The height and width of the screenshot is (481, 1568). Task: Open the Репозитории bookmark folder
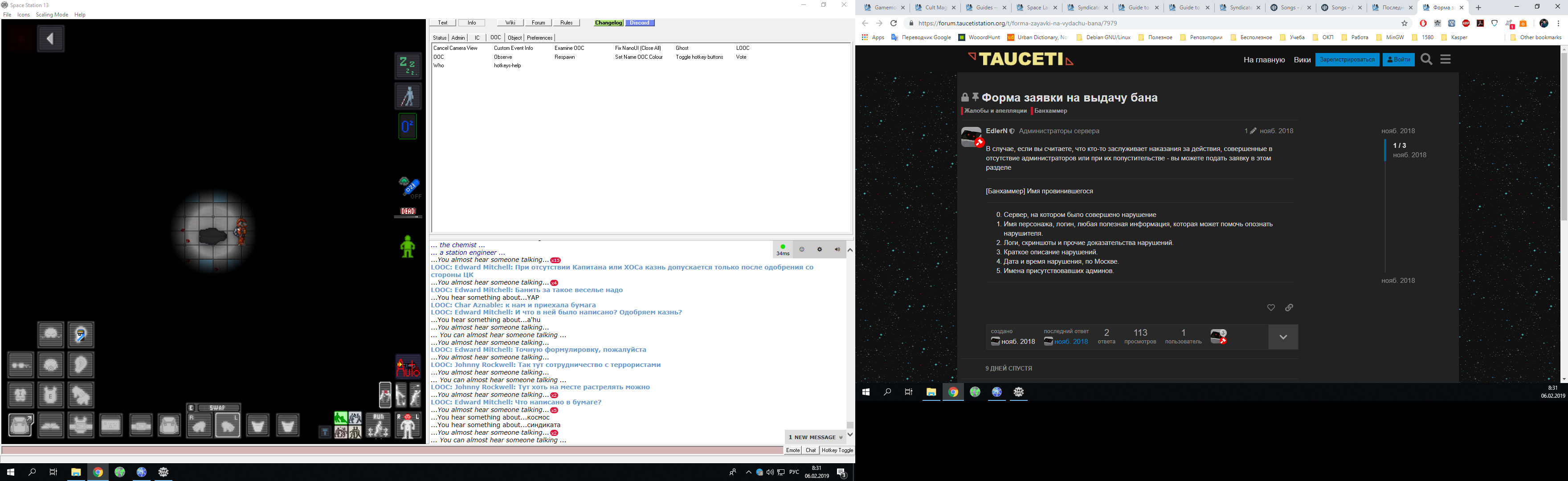[1201, 37]
